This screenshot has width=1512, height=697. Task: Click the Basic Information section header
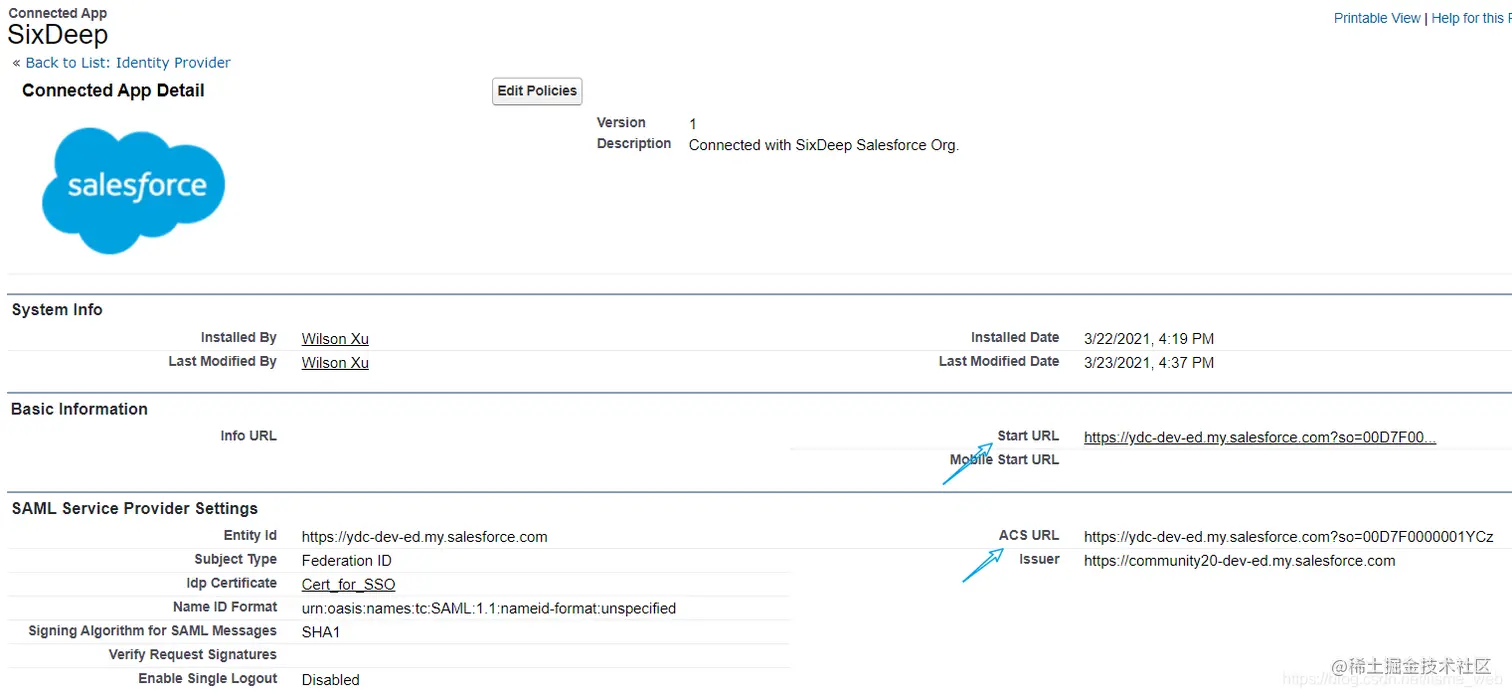(x=79, y=409)
